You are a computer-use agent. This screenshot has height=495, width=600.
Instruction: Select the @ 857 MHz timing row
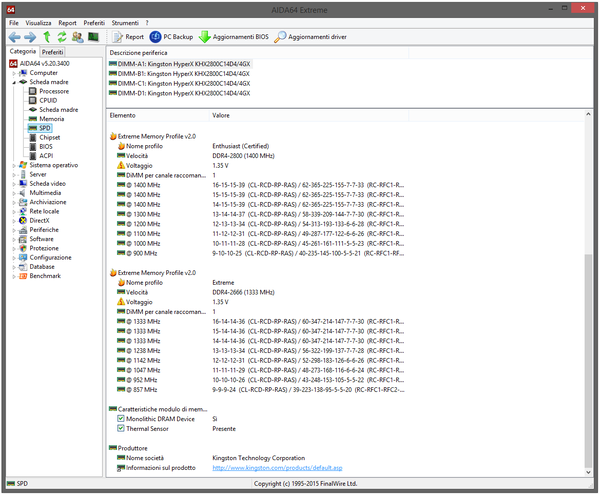[x=256, y=390]
